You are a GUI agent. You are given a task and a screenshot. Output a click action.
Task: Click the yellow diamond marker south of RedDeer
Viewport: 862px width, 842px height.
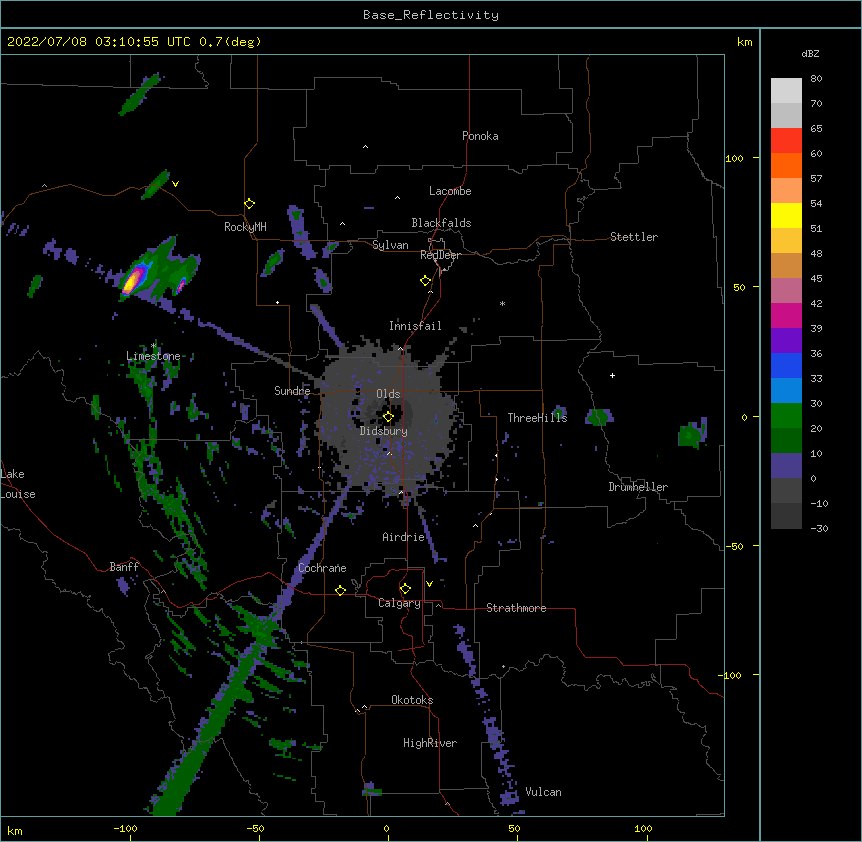point(425,280)
